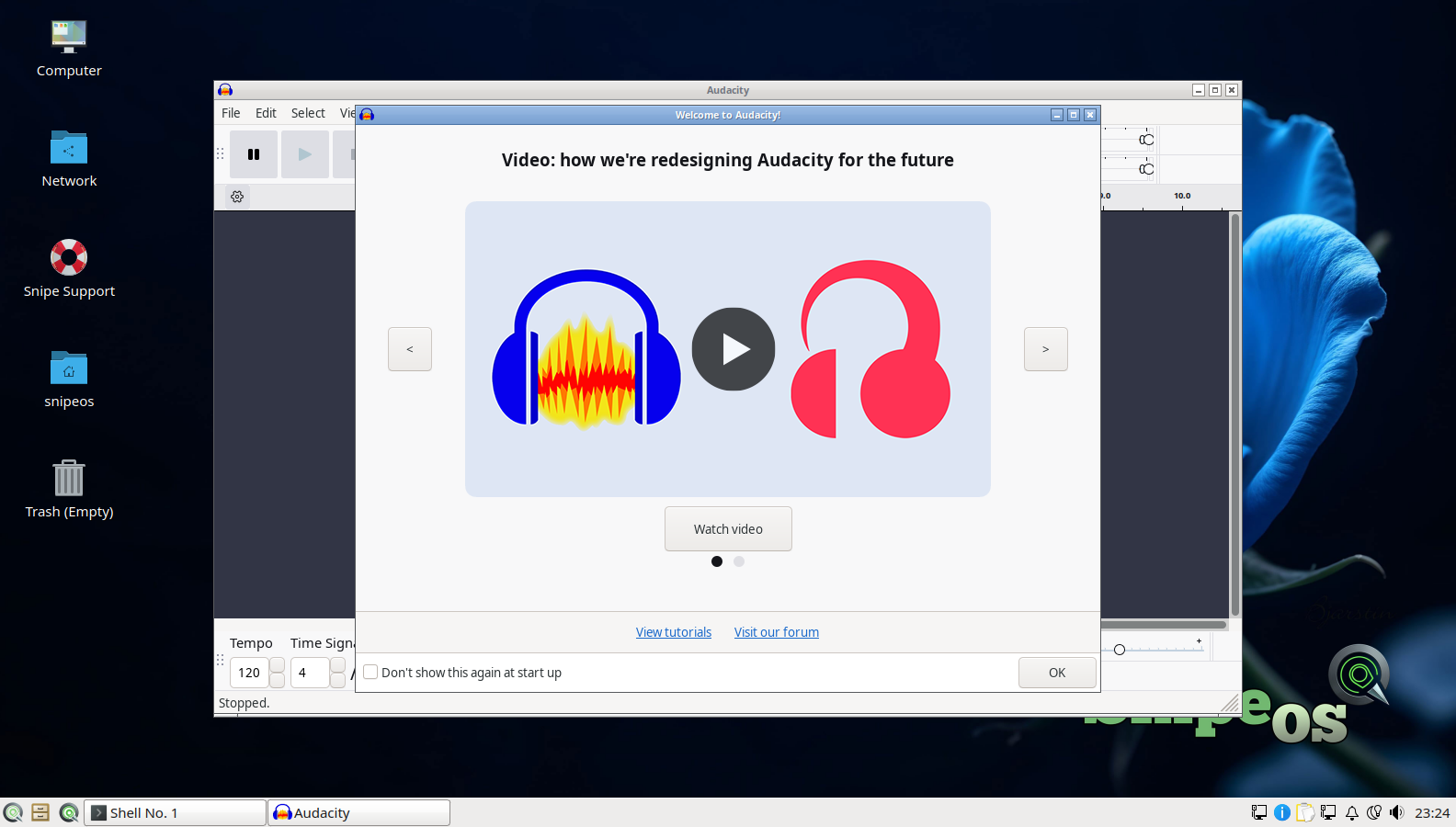Select the second slide indicator dot
The height and width of the screenshot is (827, 1456).
(x=739, y=561)
